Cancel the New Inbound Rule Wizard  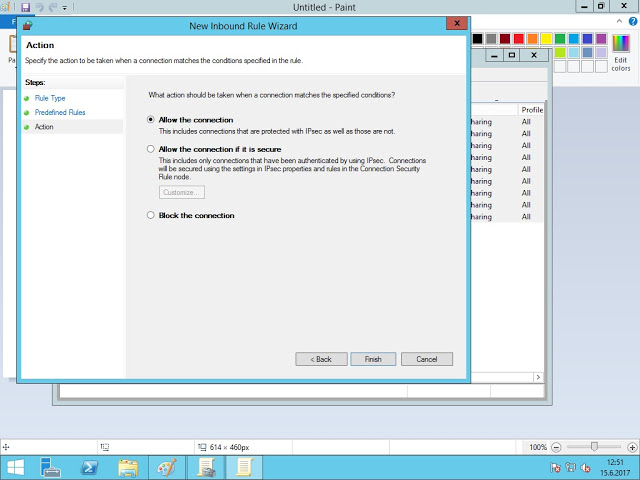pos(427,359)
